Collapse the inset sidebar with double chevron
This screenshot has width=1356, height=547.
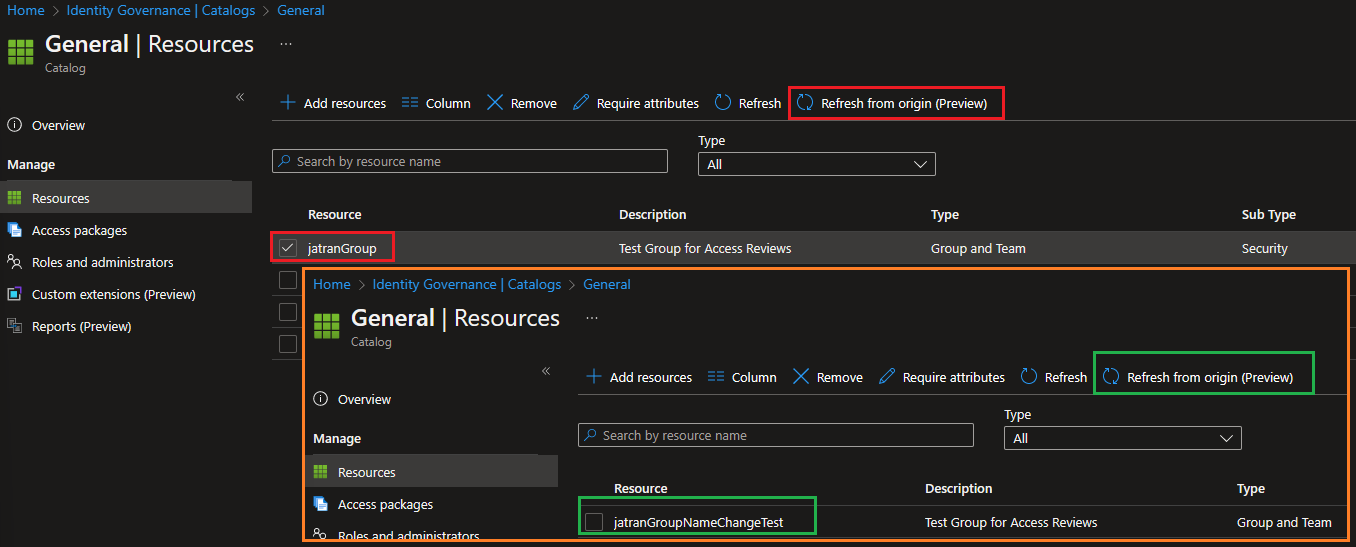(546, 371)
